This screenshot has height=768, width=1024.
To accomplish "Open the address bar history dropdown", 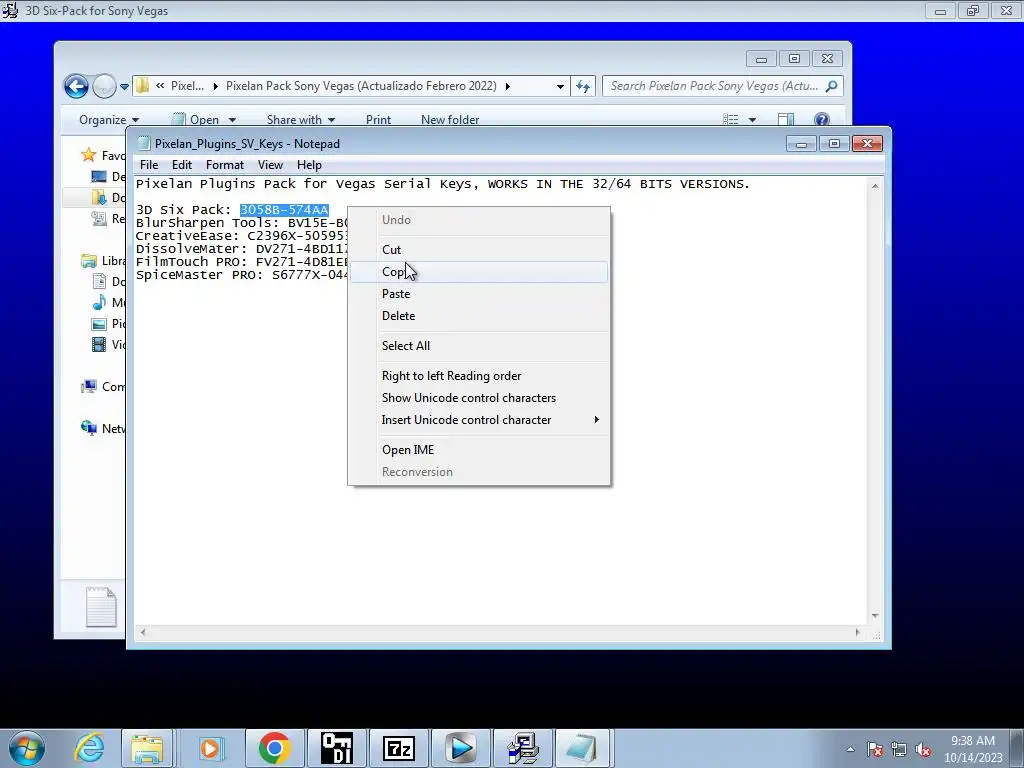I will [x=560, y=86].
